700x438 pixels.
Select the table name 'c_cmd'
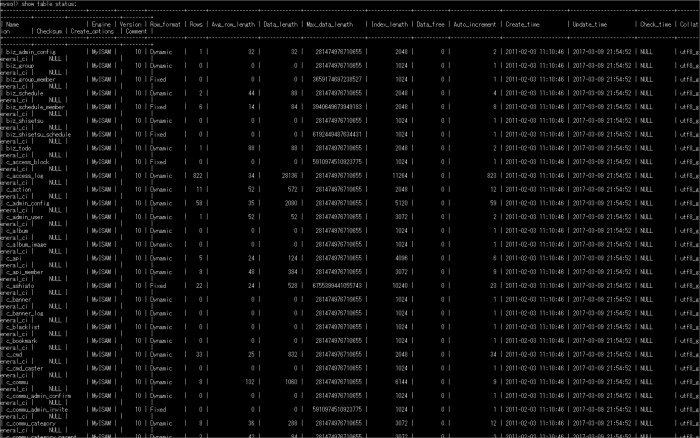[14, 355]
